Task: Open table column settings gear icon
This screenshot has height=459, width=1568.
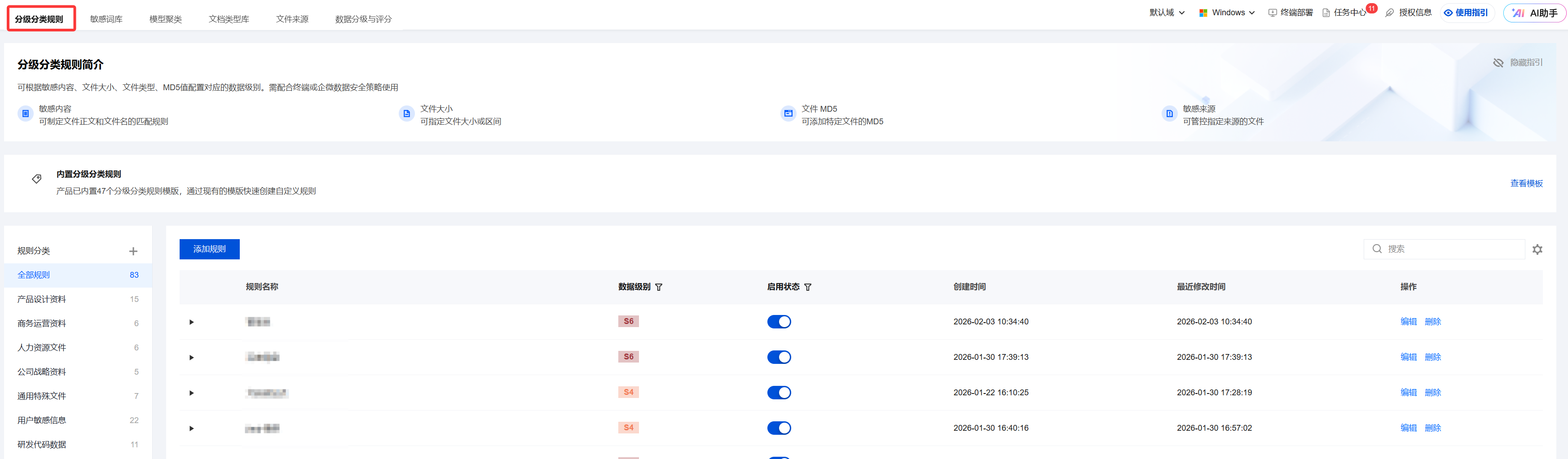Action: click(1537, 249)
